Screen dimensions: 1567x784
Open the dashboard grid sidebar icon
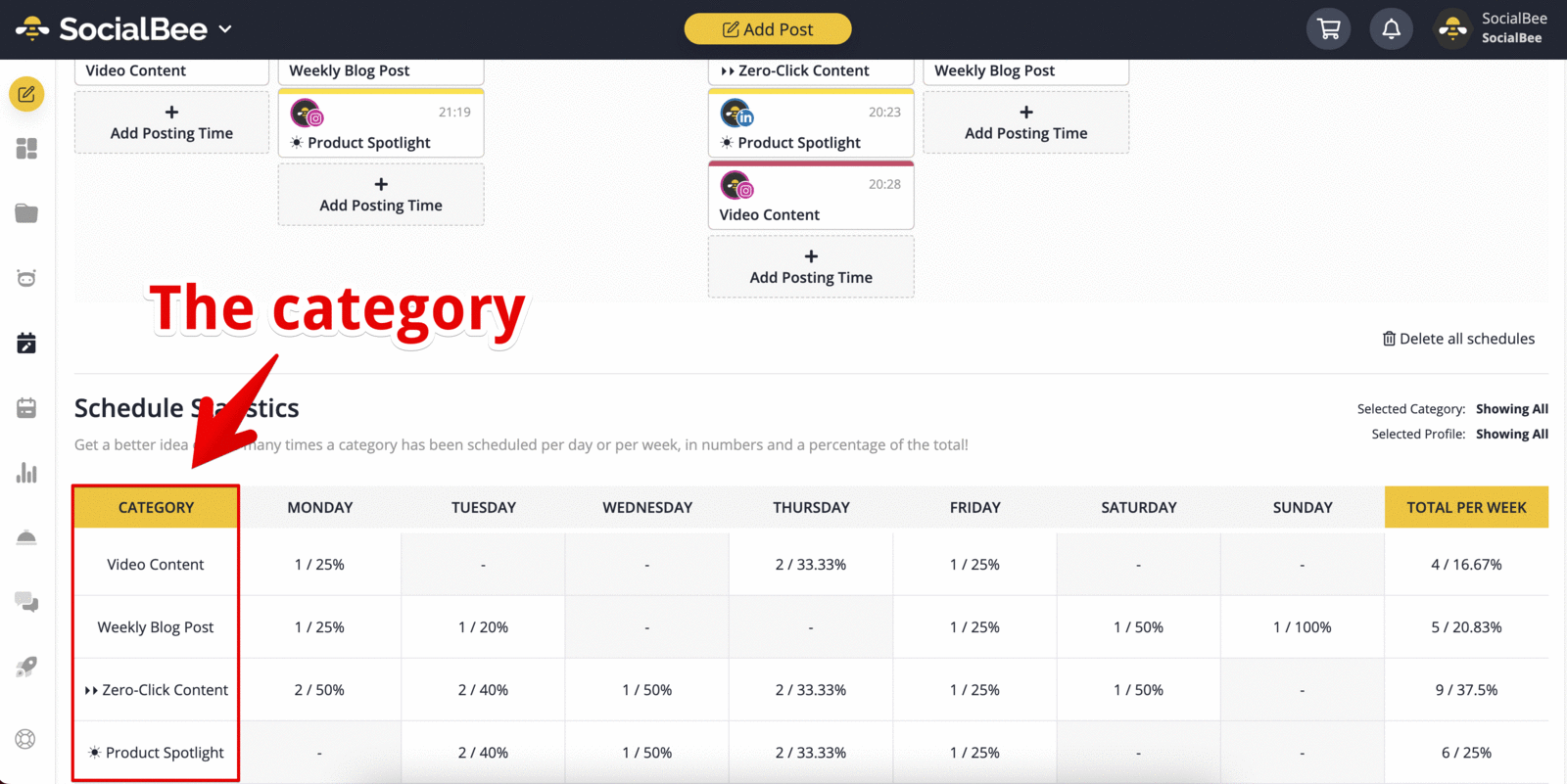point(26,149)
